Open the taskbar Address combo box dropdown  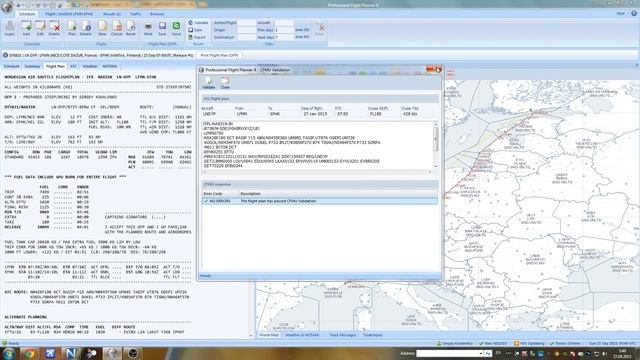click(x=480, y=353)
